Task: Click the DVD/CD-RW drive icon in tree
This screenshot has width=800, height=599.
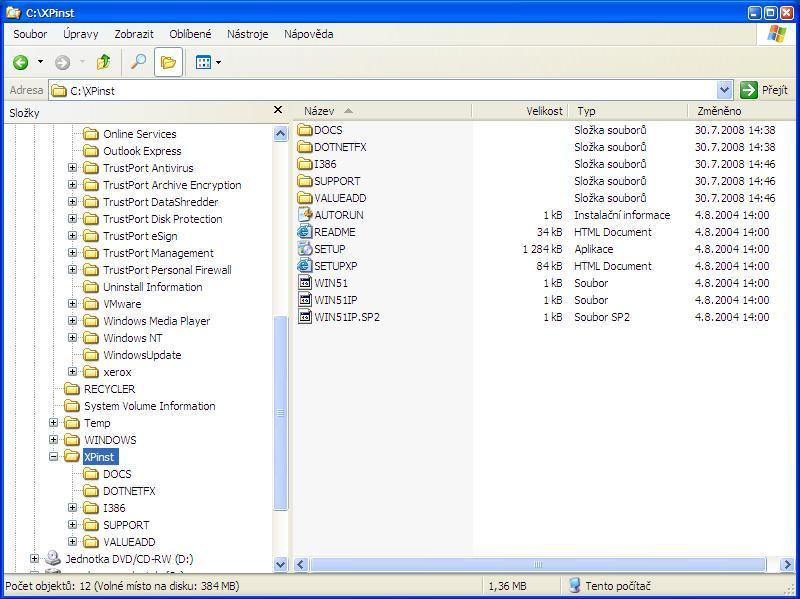Action: pos(53,559)
